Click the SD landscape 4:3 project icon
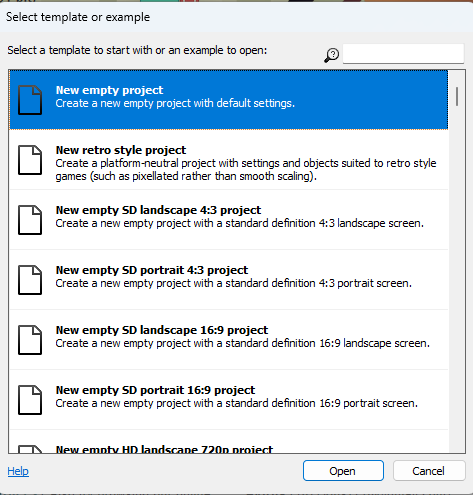This screenshot has height=495, width=473. 30,220
